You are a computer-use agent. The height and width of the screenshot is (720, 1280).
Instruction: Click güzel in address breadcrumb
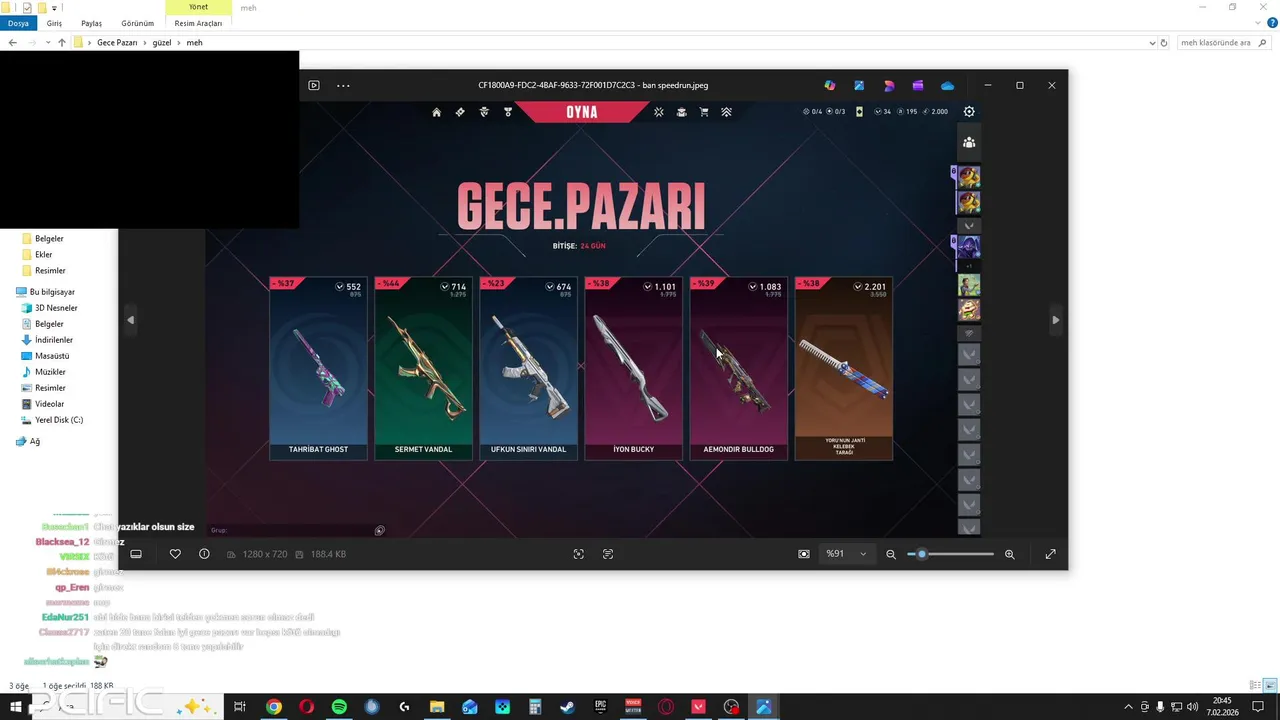point(162,43)
